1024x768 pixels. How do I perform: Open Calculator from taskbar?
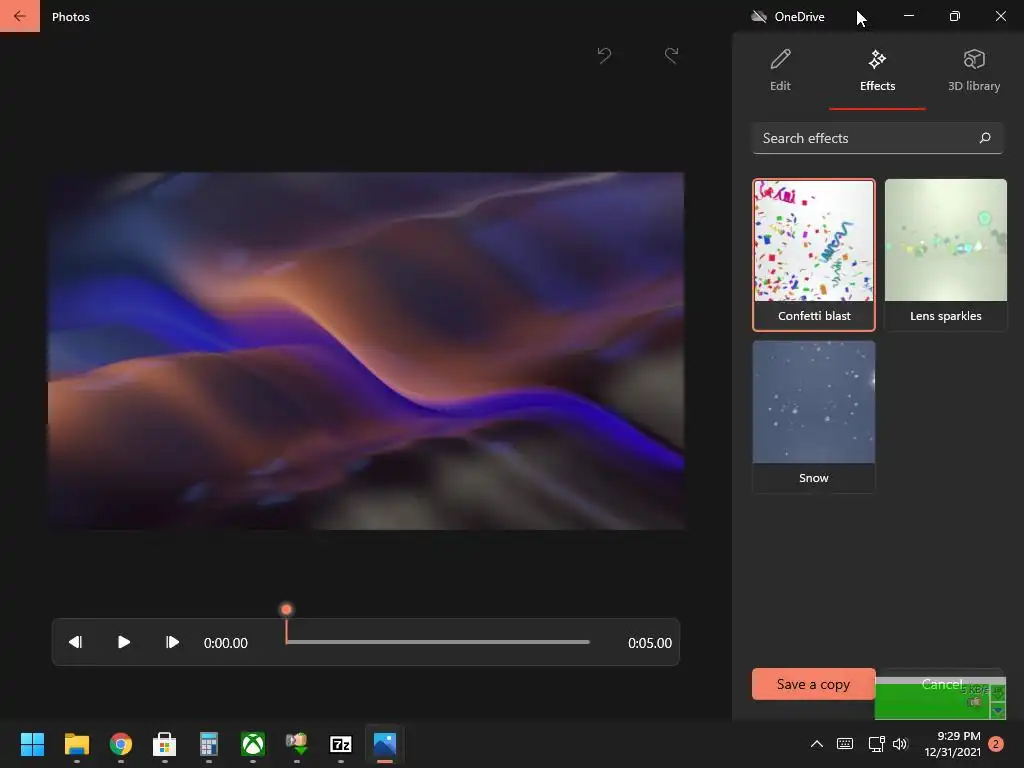pyautogui.click(x=209, y=744)
